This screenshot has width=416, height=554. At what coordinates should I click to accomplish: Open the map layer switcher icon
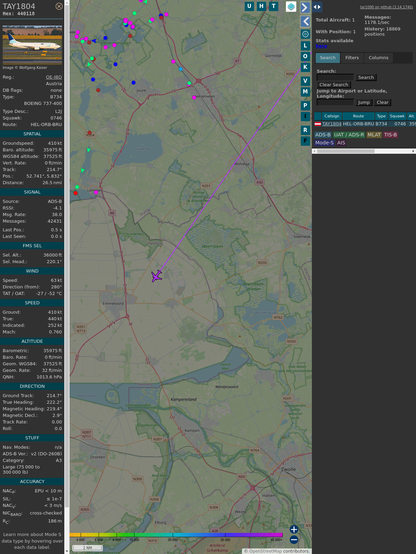tap(291, 6)
